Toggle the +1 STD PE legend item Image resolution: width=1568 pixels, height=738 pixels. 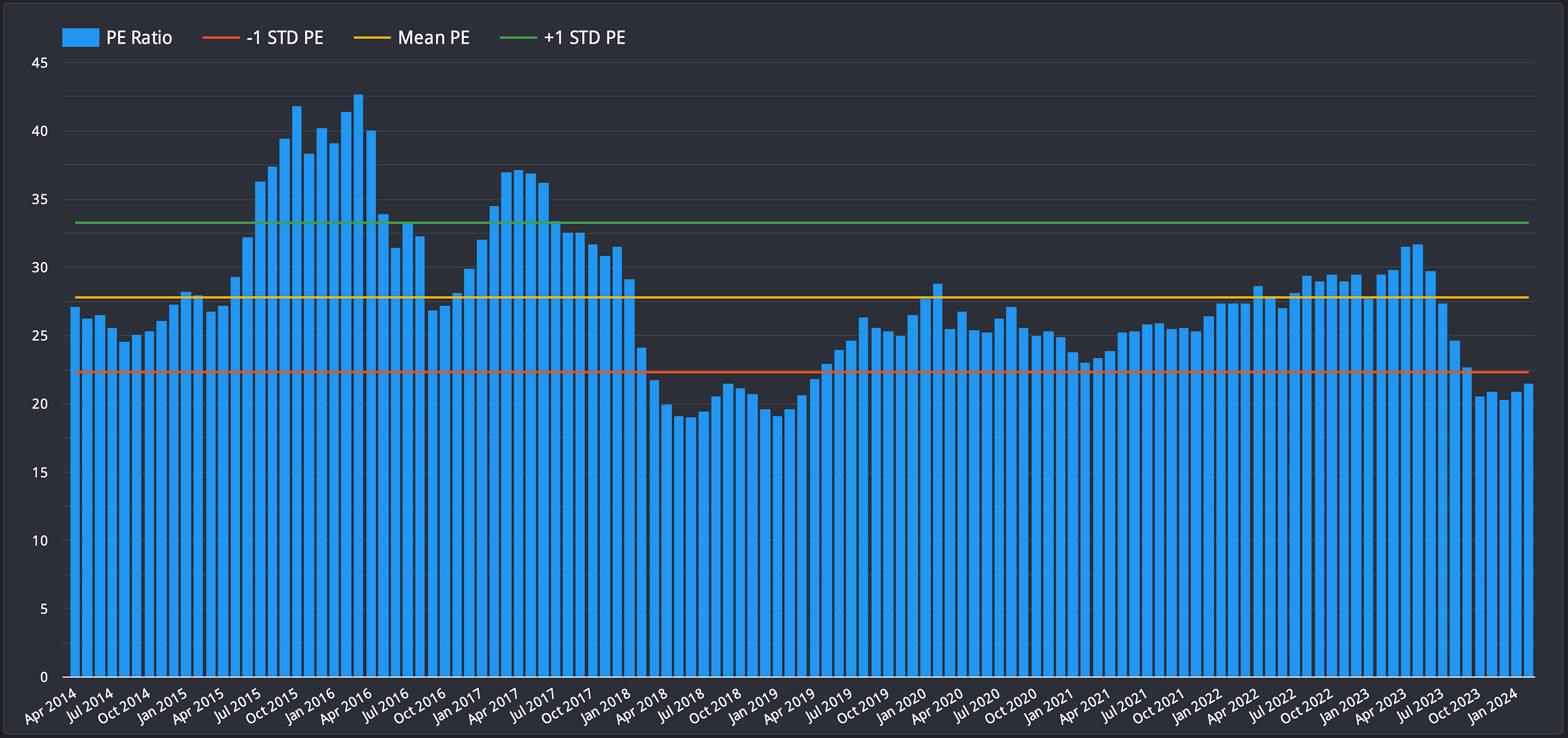(x=584, y=38)
